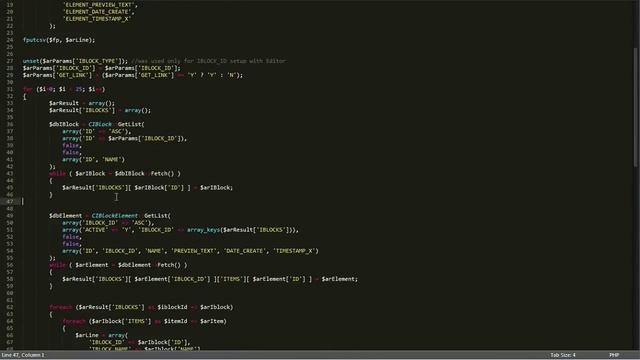
Task: Click the false value on line 53
Action: pyautogui.click(x=71, y=244)
